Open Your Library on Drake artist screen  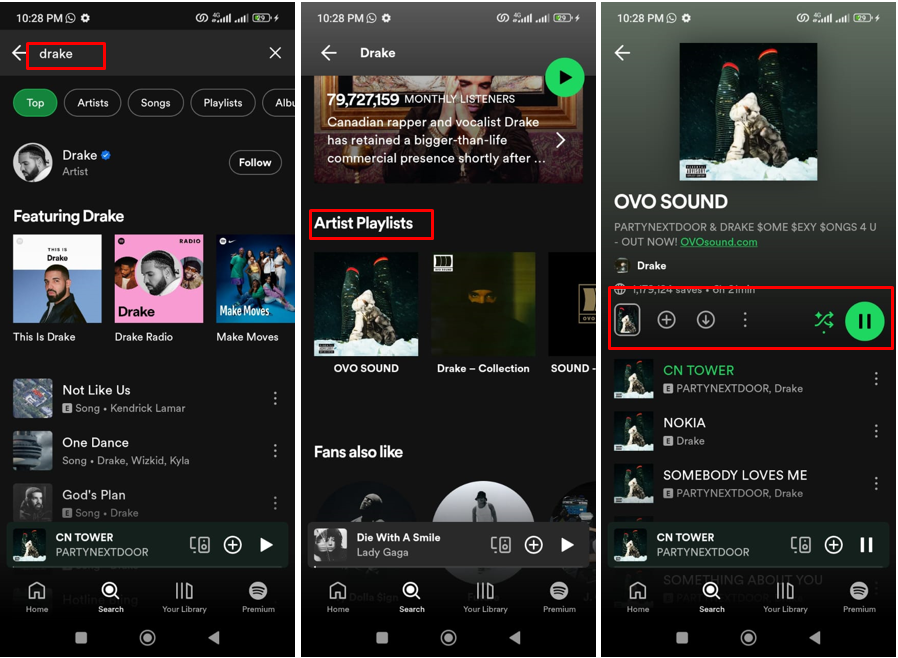(486, 597)
